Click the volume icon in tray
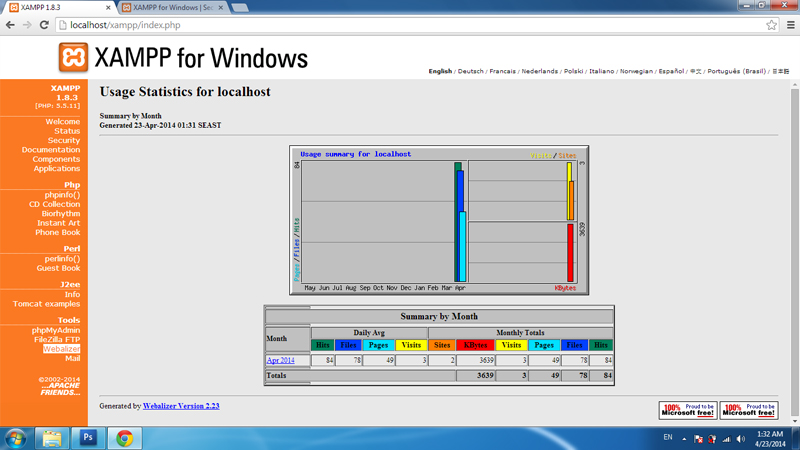This screenshot has height=450, width=800. click(741, 439)
